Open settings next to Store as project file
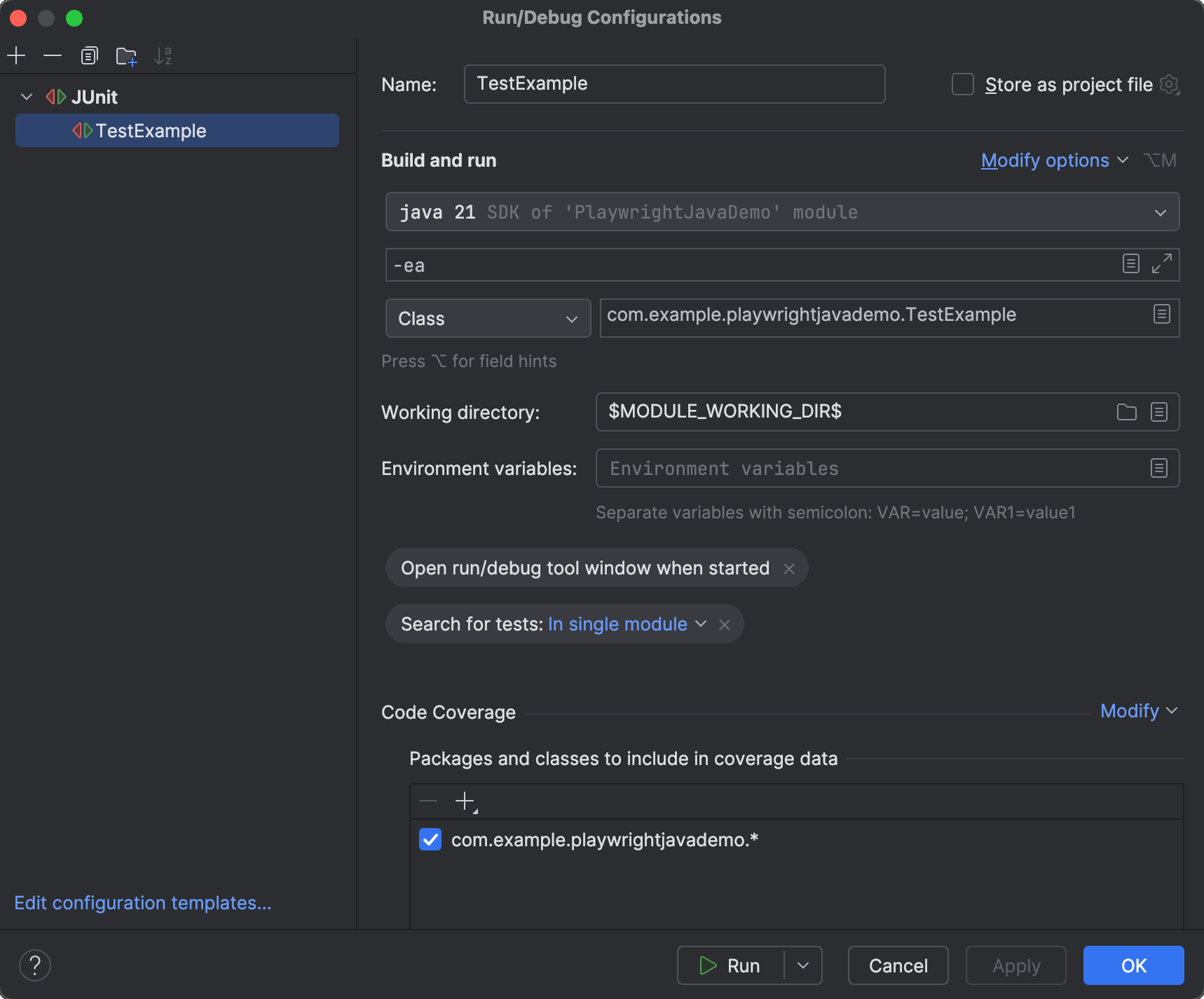 pyautogui.click(x=1169, y=84)
